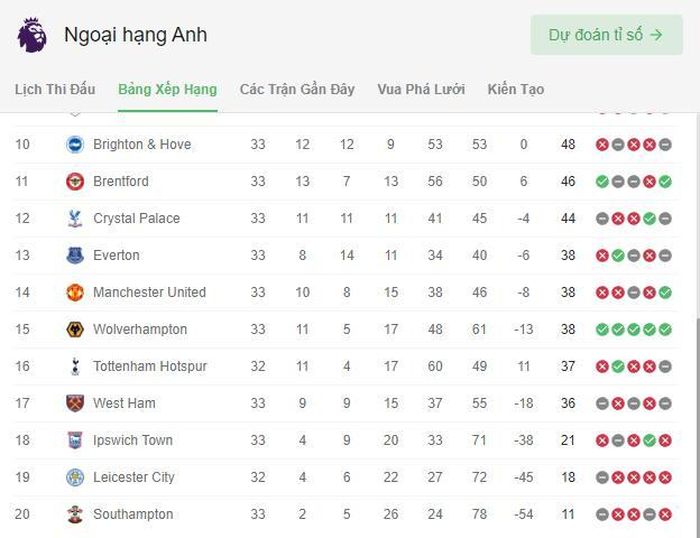Click the Premier League lion logo
The height and width of the screenshot is (538, 700).
[x=32, y=35]
